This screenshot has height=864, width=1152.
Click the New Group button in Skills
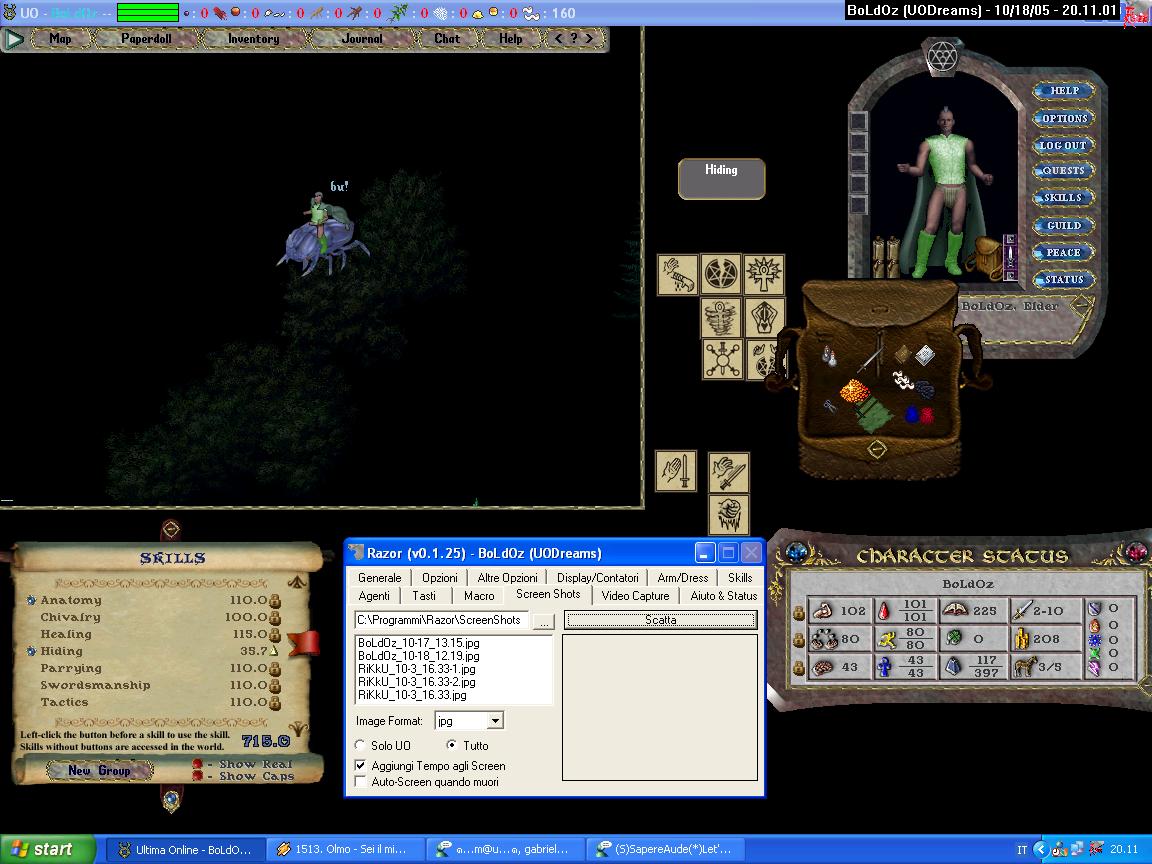click(99, 771)
